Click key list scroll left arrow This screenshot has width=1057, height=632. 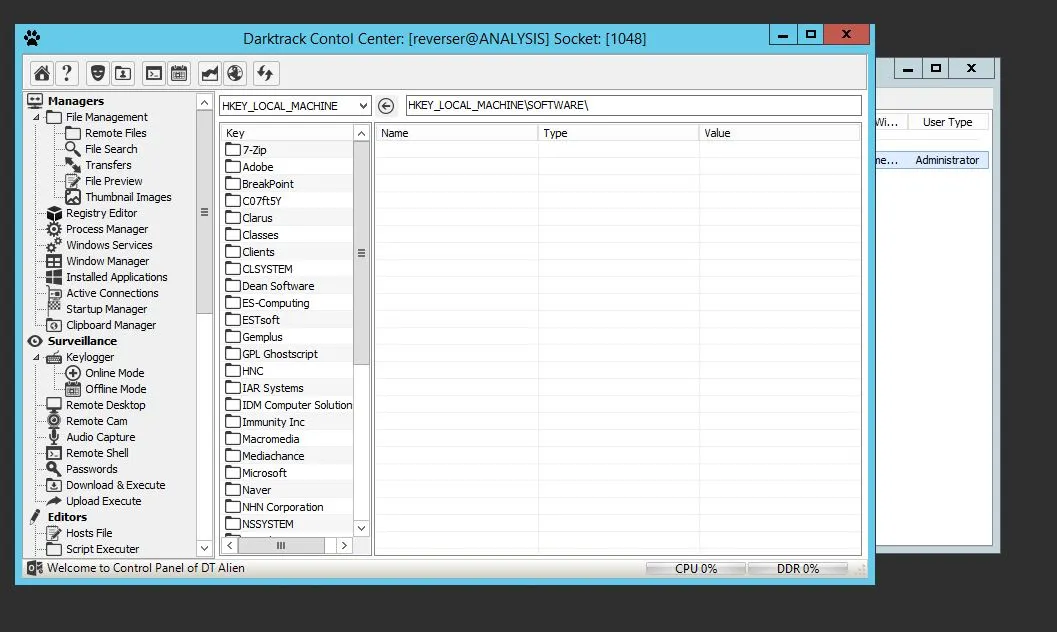pos(230,545)
